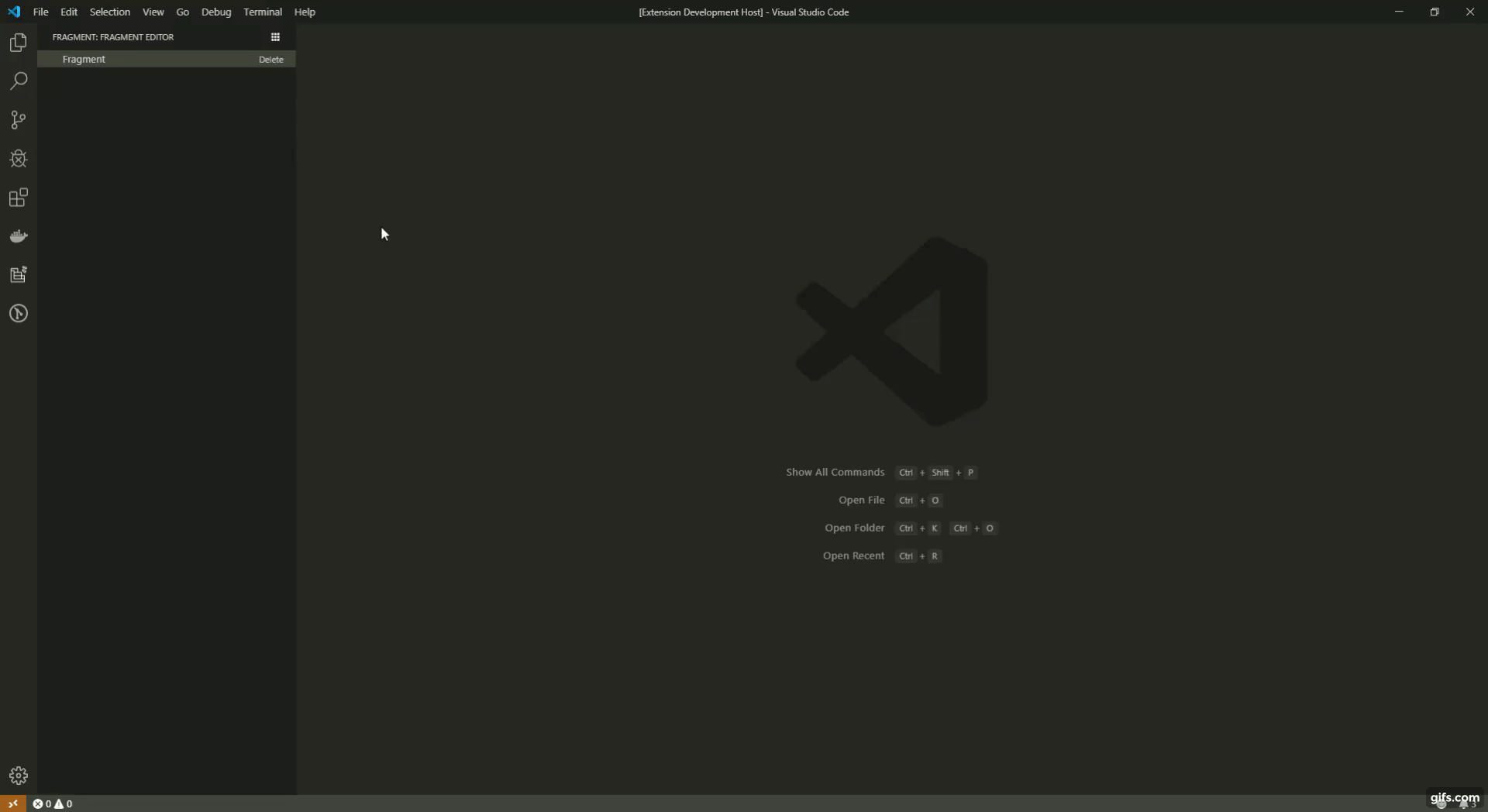Open the Docker whale view

(19, 236)
